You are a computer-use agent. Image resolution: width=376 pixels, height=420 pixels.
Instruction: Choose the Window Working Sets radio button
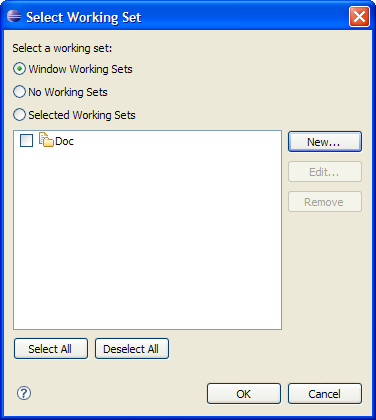[19, 69]
